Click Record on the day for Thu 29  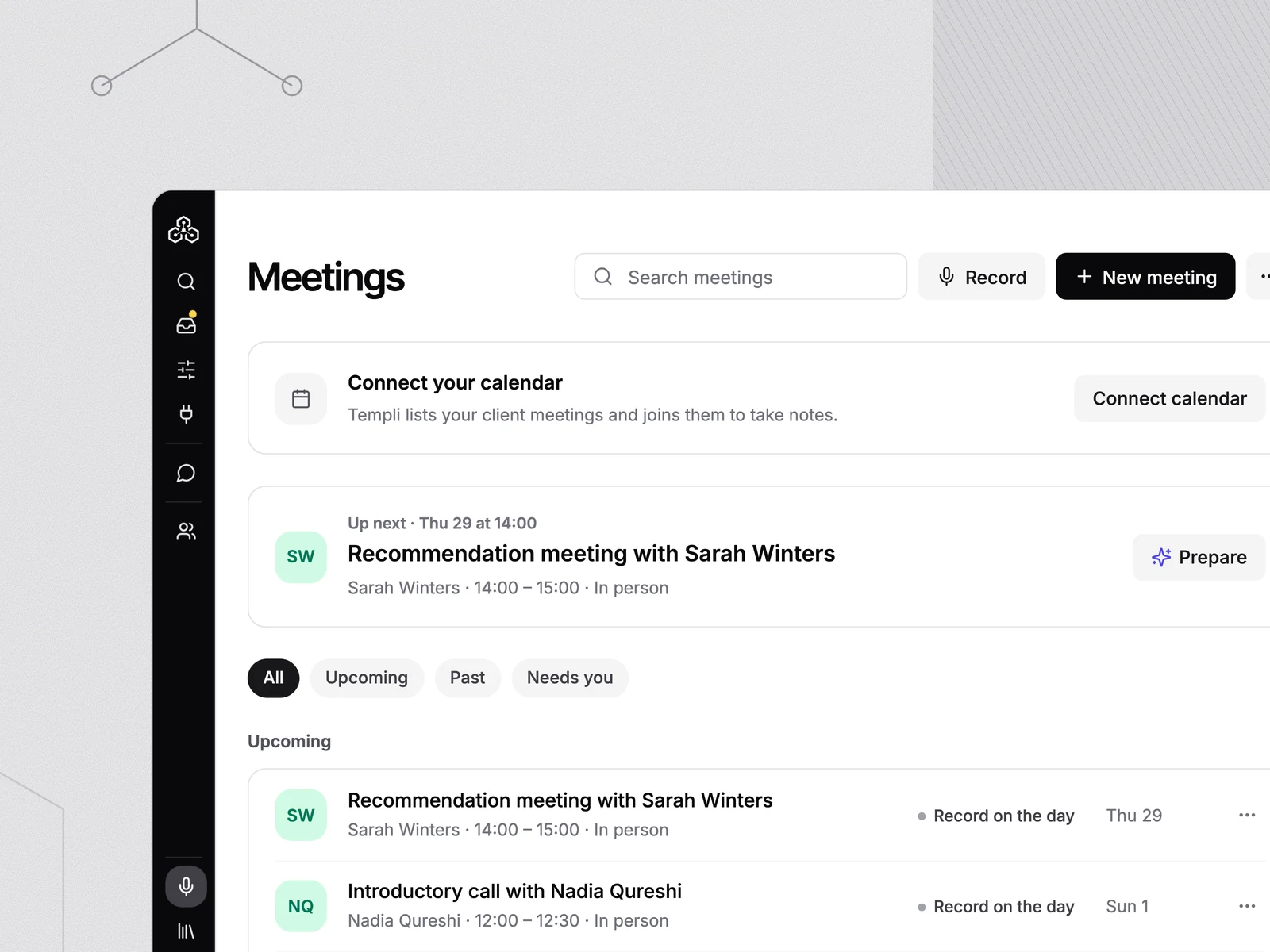[x=996, y=816]
